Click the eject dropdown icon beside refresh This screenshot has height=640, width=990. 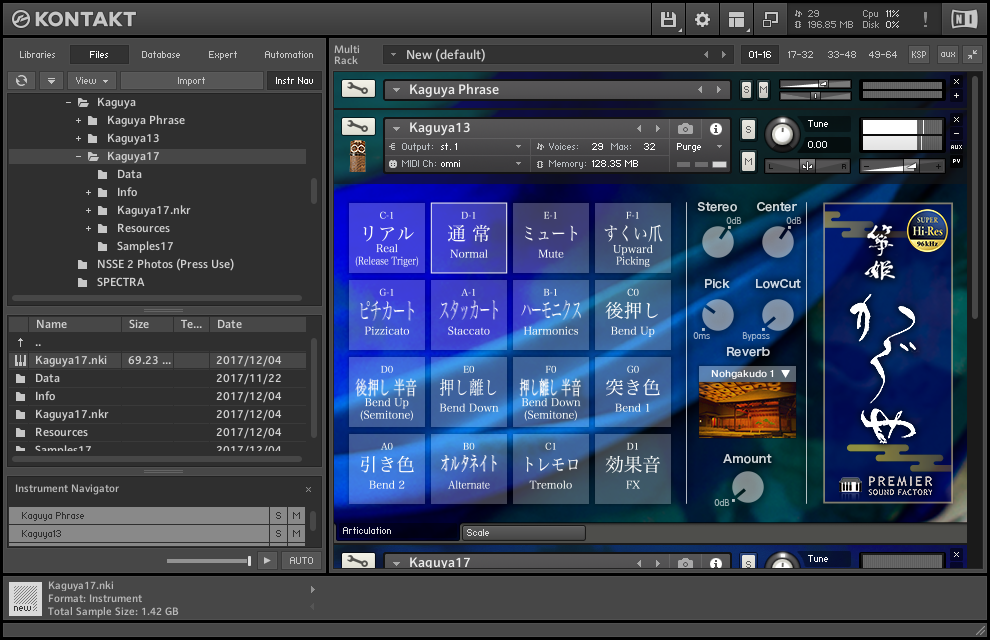[x=51, y=81]
